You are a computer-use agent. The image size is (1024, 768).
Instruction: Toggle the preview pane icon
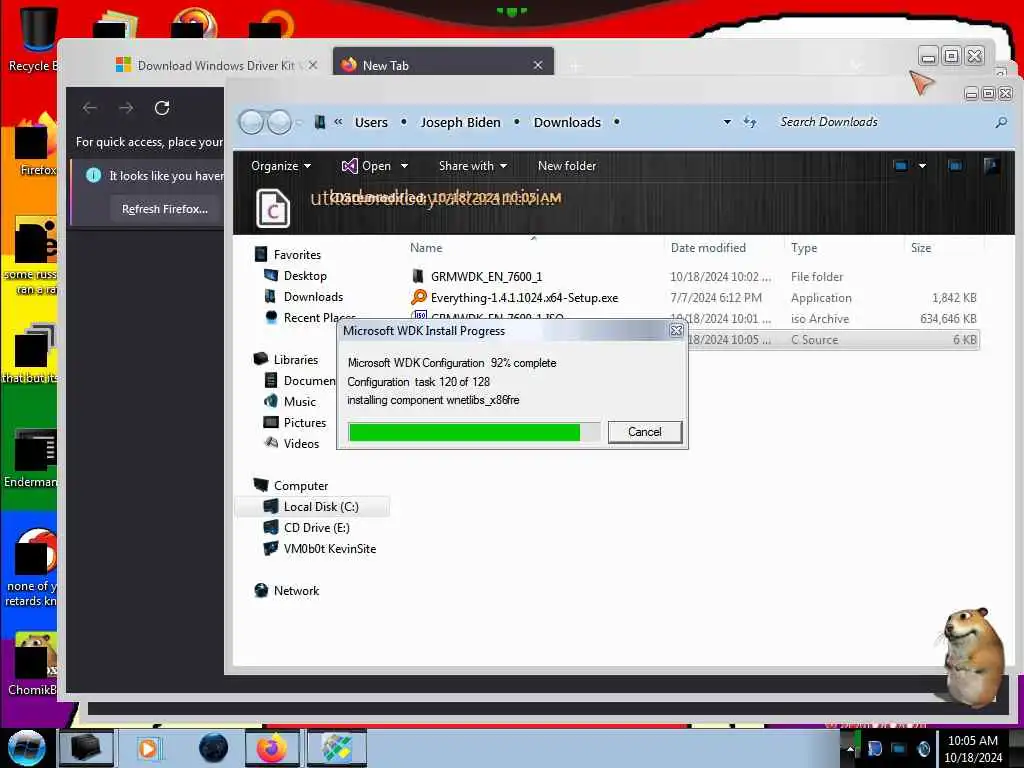tap(955, 166)
